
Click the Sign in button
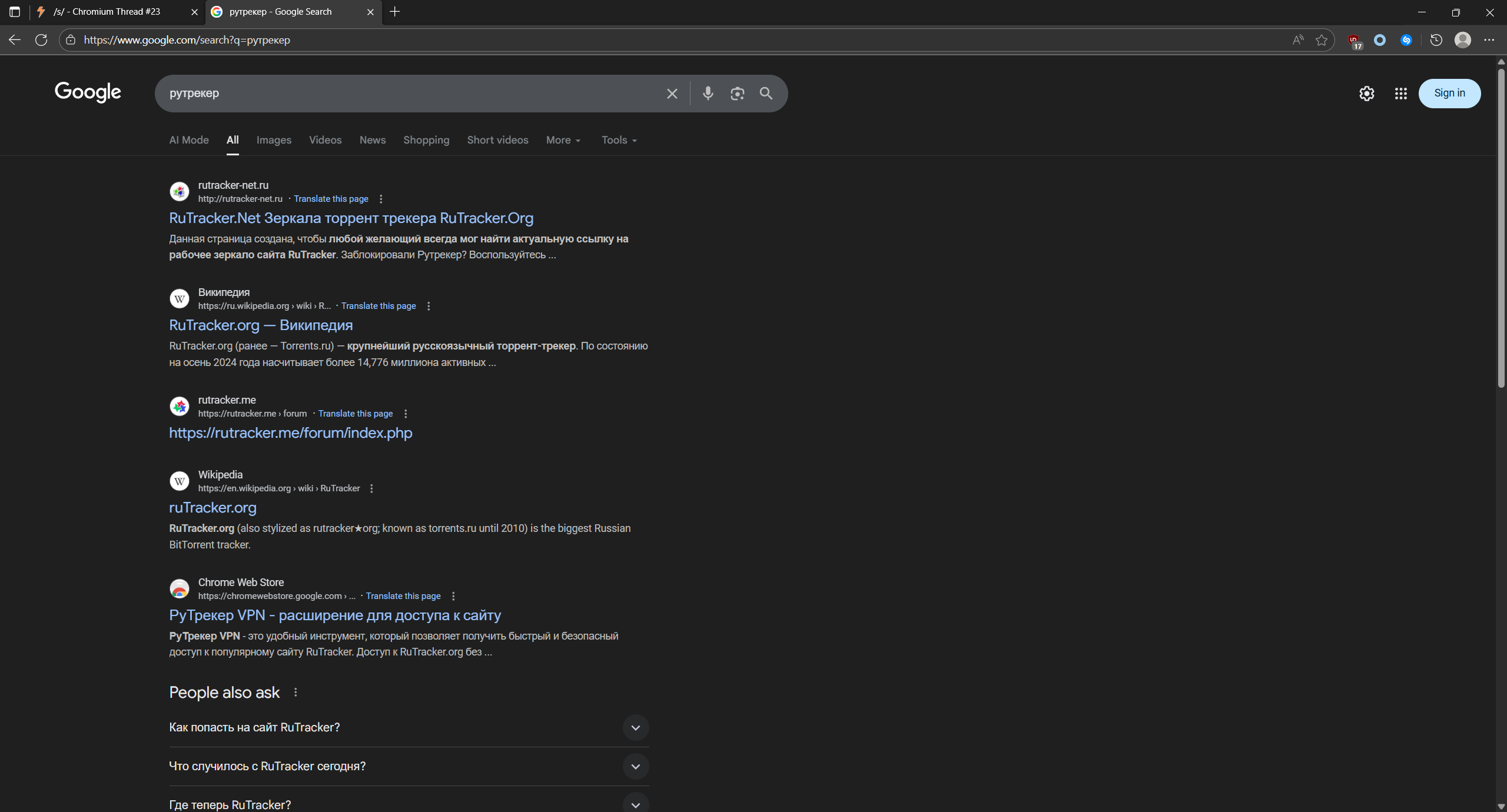[x=1449, y=93]
